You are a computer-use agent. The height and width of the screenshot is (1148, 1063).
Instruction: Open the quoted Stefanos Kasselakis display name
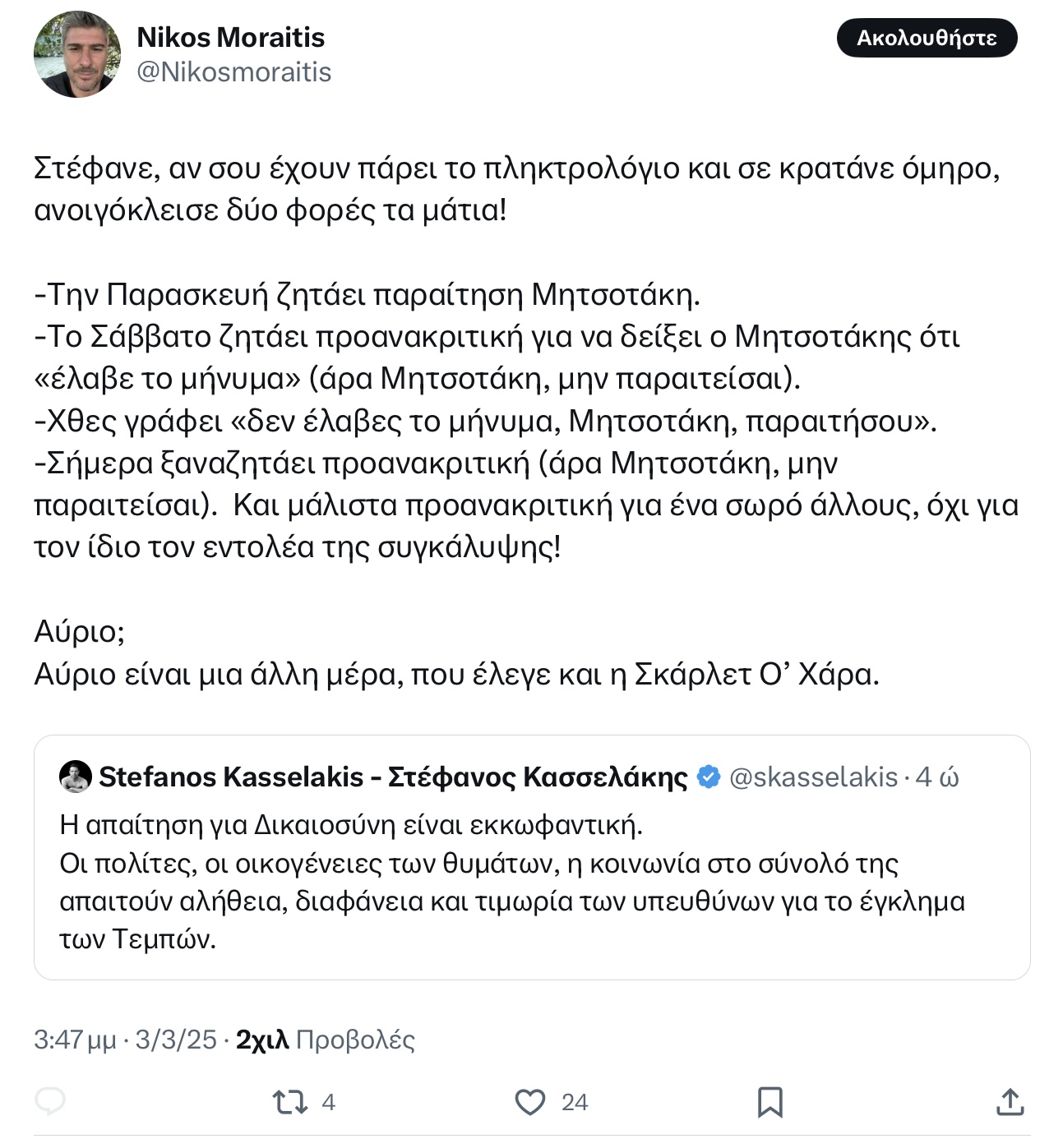393,777
